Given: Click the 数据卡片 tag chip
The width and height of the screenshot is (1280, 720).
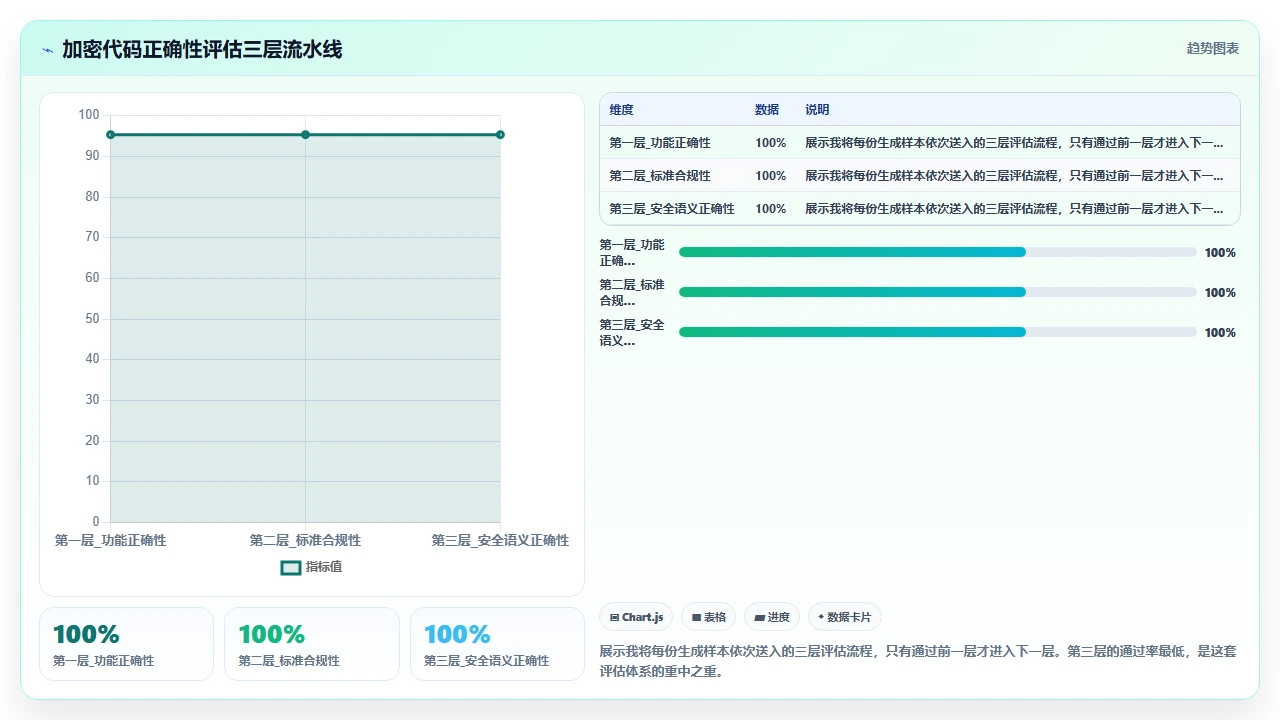Looking at the screenshot, I should pos(845,617).
